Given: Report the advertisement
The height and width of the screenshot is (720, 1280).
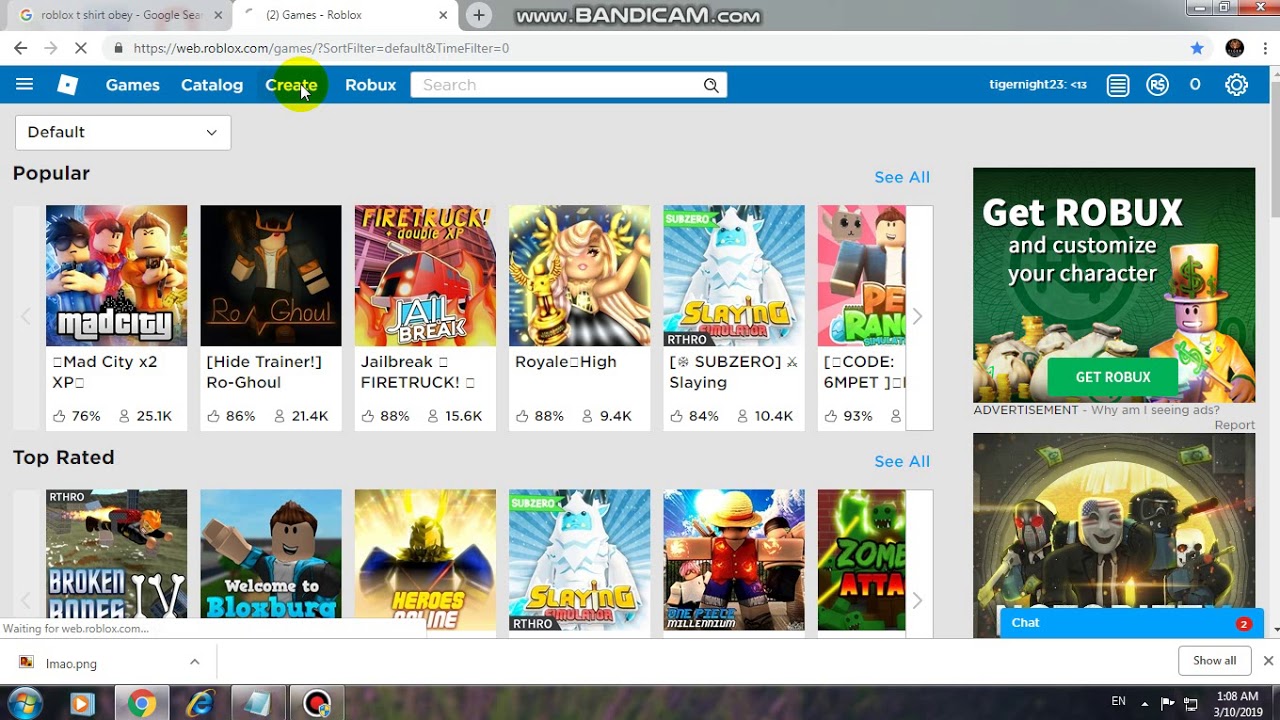Looking at the screenshot, I should coord(1234,425).
